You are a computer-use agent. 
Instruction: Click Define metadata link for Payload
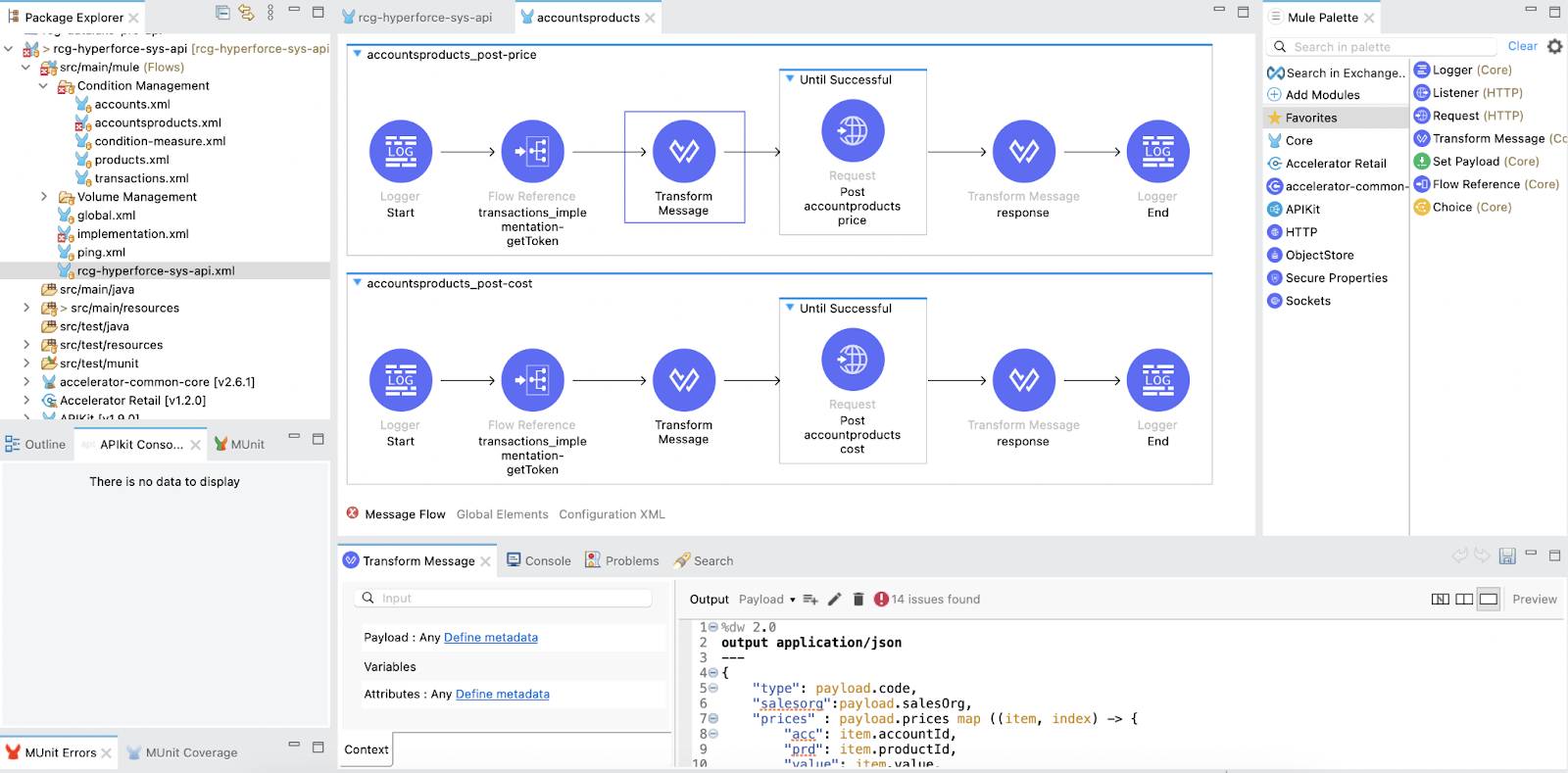491,637
